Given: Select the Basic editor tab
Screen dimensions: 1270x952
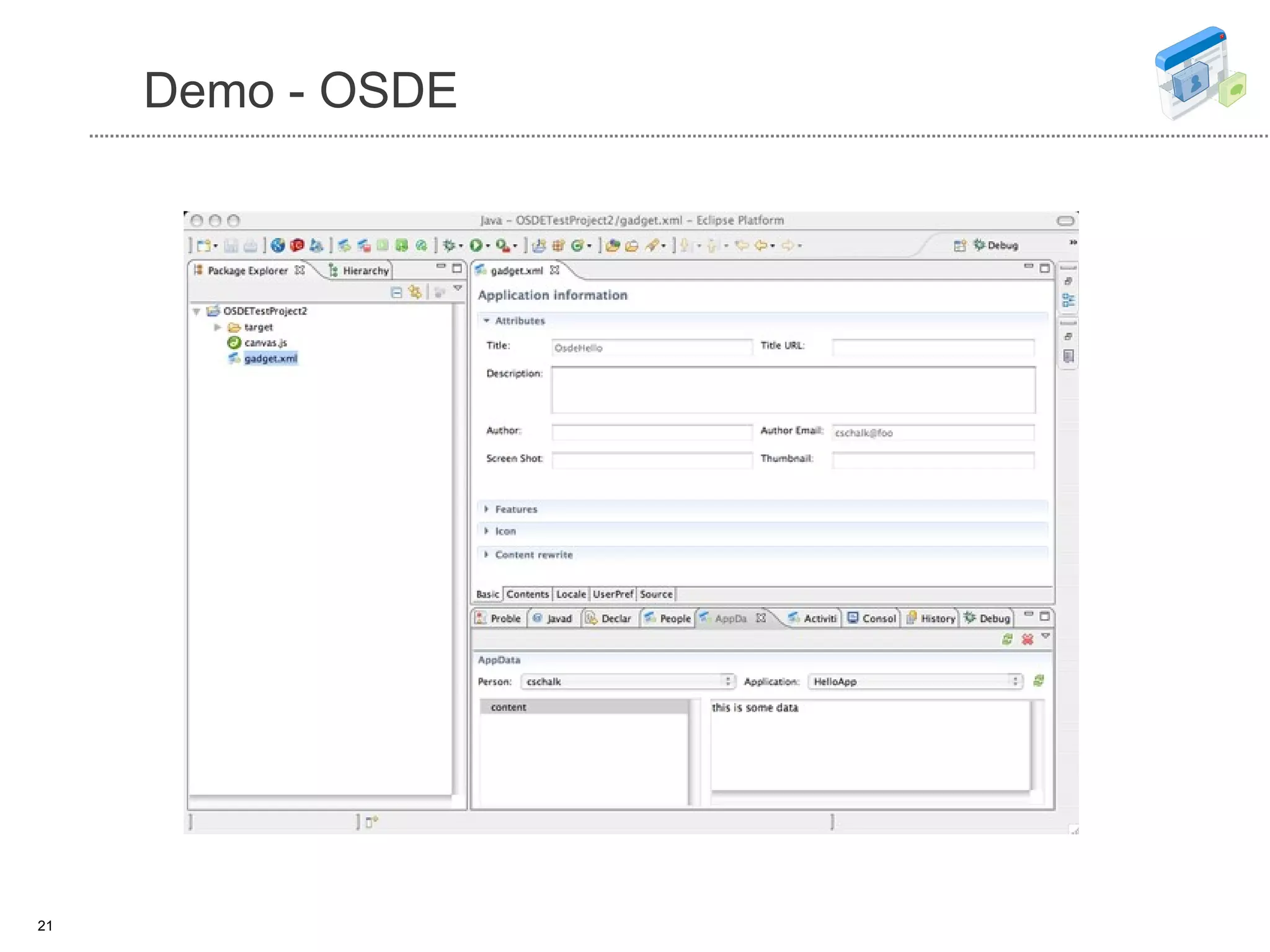Looking at the screenshot, I should 487,594.
